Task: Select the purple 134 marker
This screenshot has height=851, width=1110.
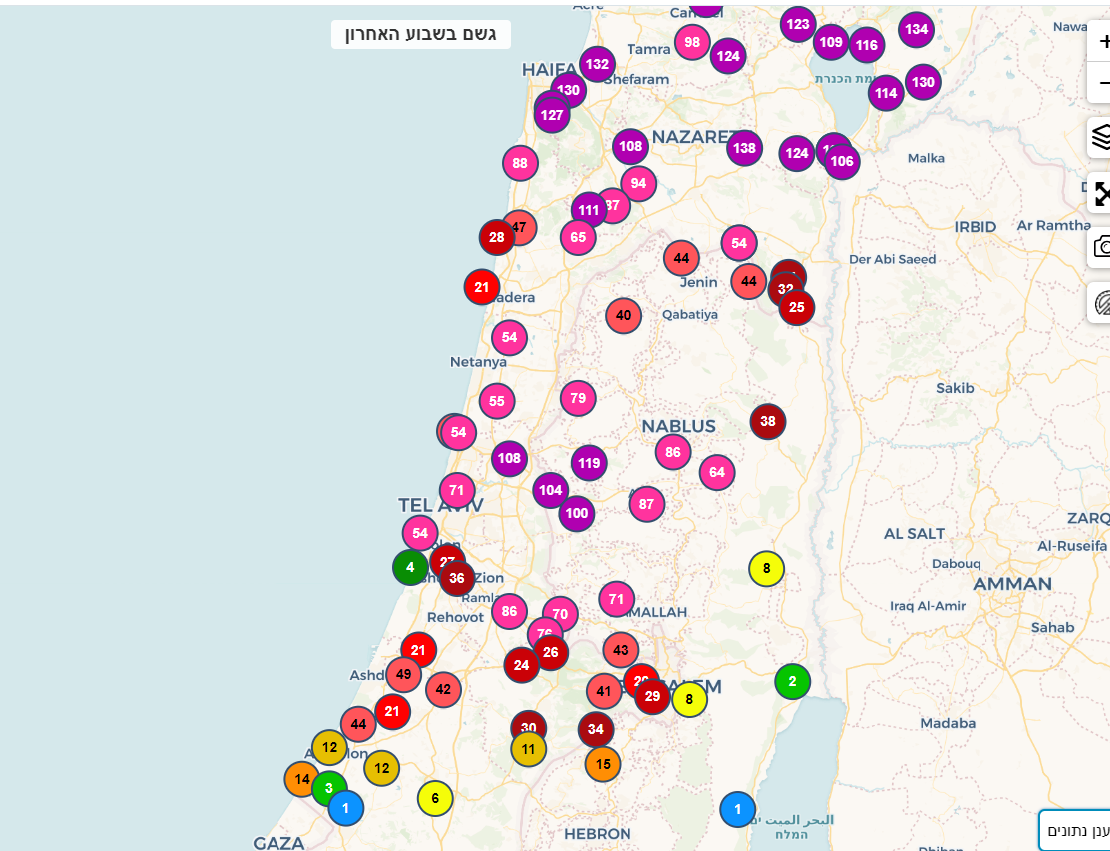Action: [916, 30]
